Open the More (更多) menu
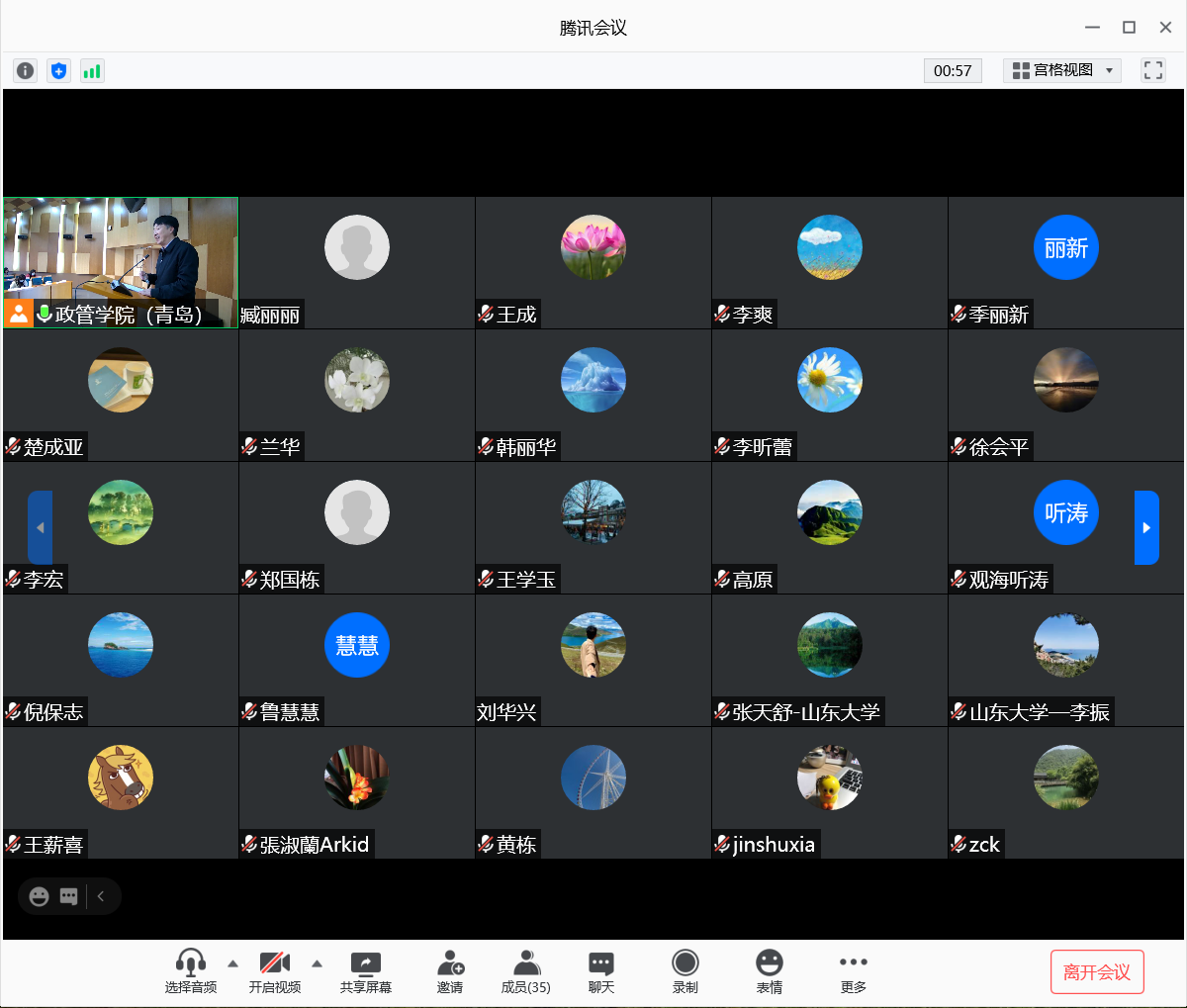This screenshot has width=1187, height=1008. pos(853,970)
